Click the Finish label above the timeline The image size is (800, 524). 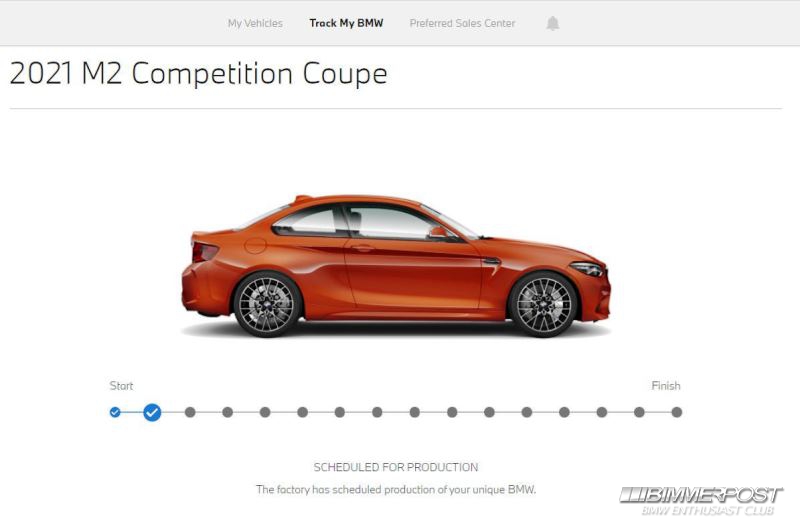click(666, 386)
